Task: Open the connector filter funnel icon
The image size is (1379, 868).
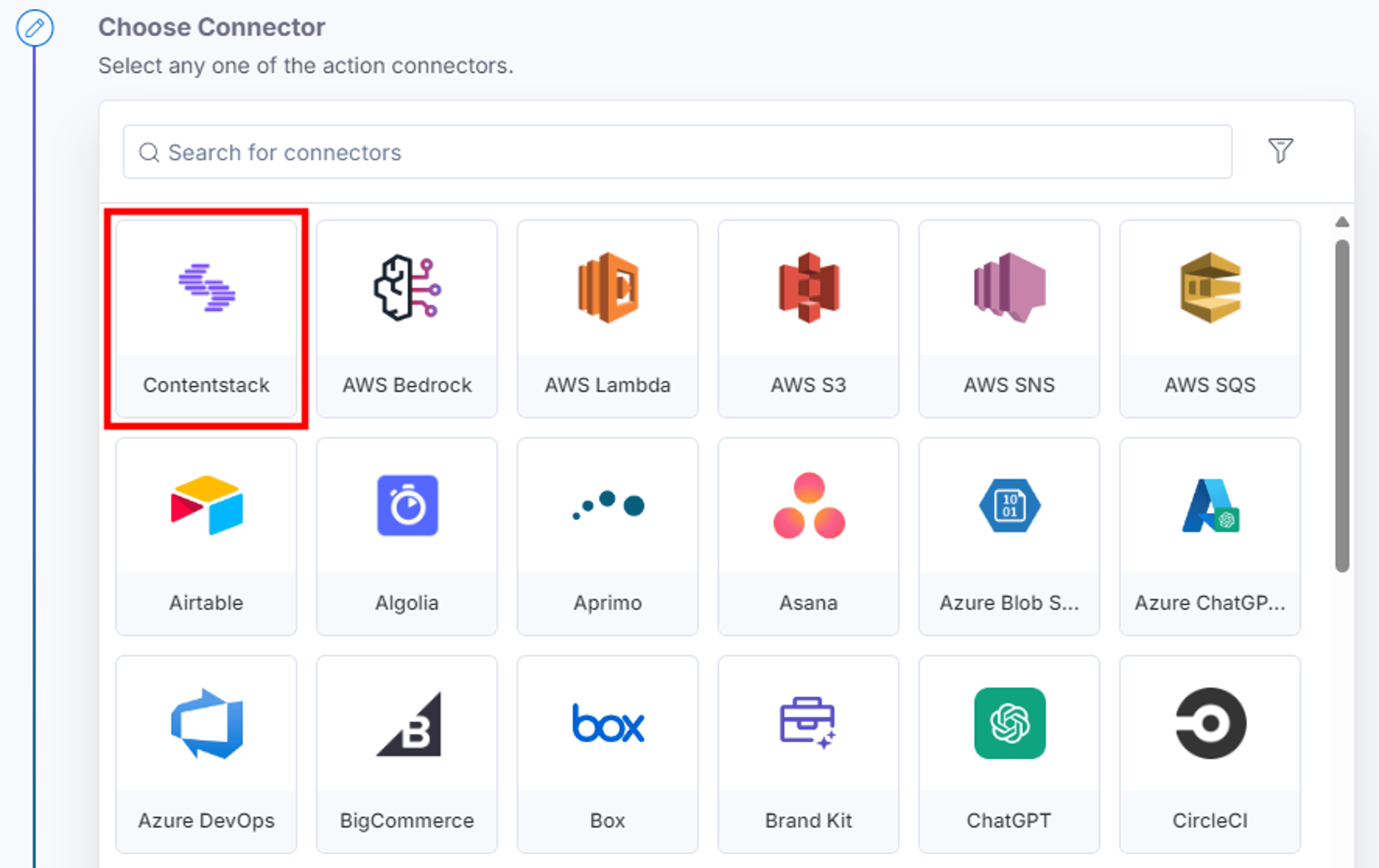Action: tap(1281, 150)
